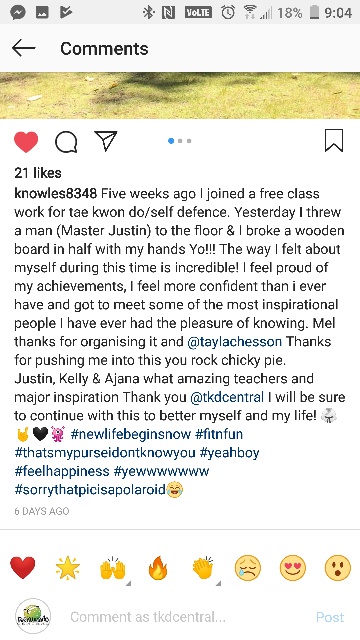Open #newlifebeginsnow hashtag
Image resolution: width=360 pixels, height=640 pixels.
point(131,434)
